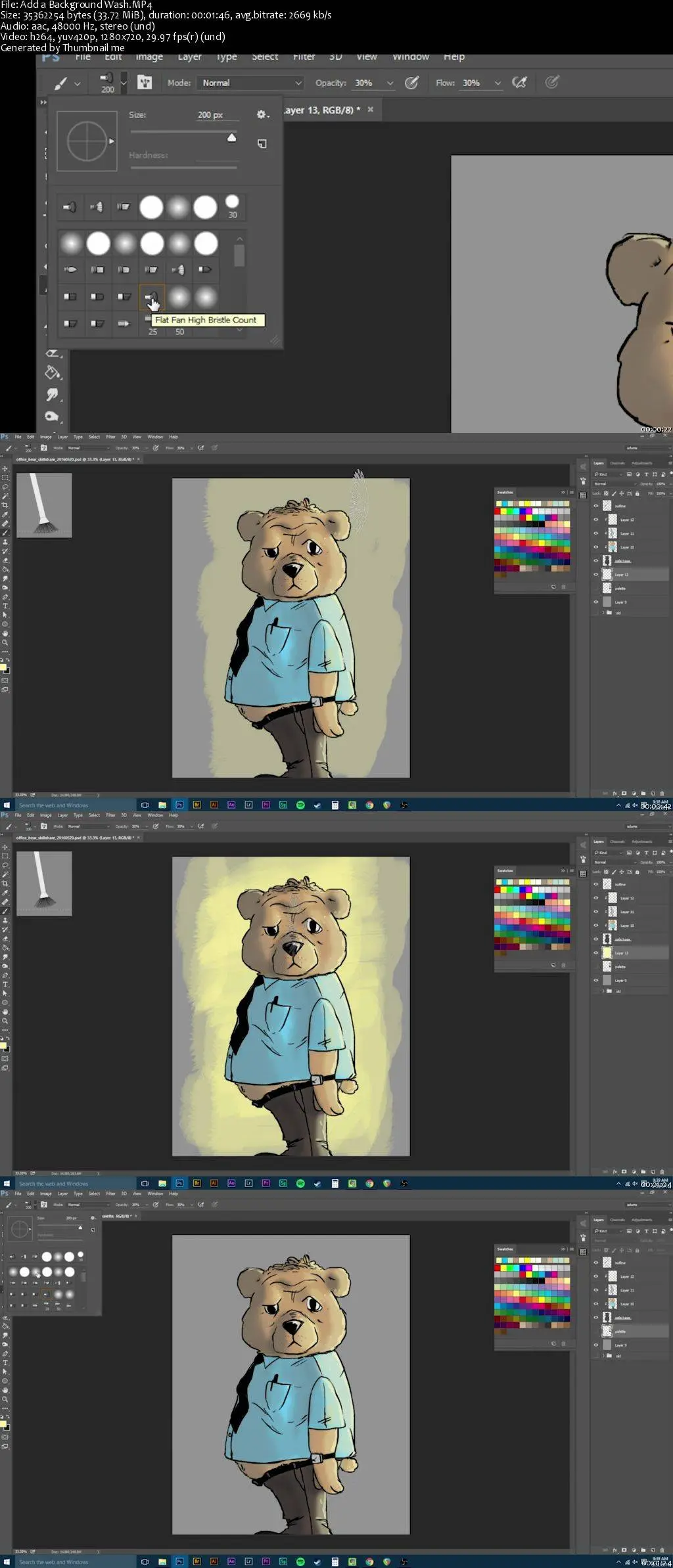Open File Explorer taskbar icon in 00:00:42 frame
Image resolution: width=673 pixels, height=1568 pixels.
(162, 805)
